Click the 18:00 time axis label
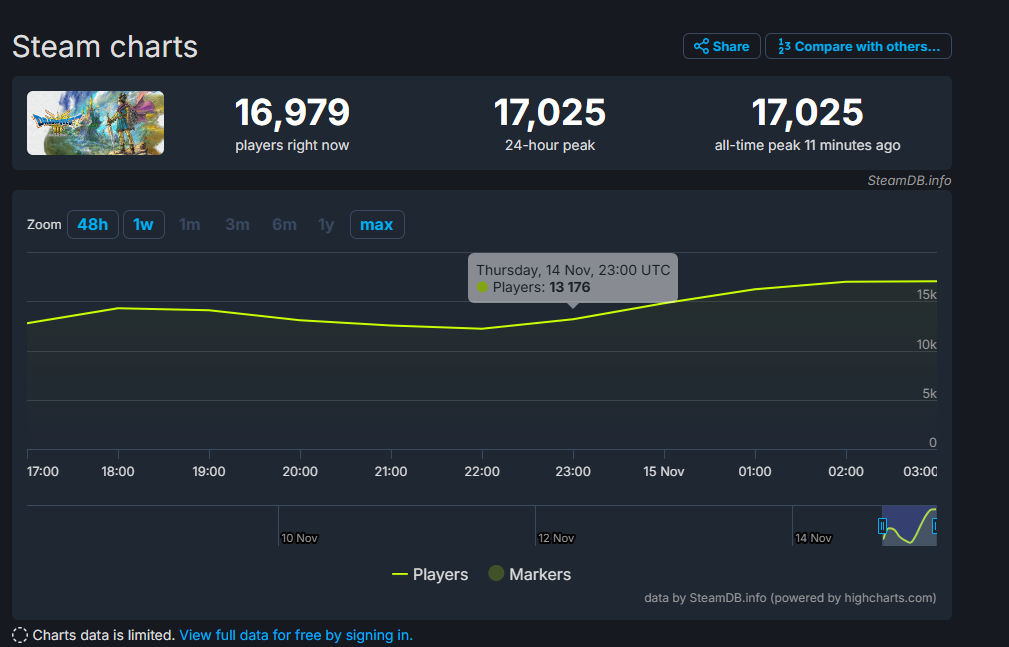The width and height of the screenshot is (1009, 647). coord(118,471)
